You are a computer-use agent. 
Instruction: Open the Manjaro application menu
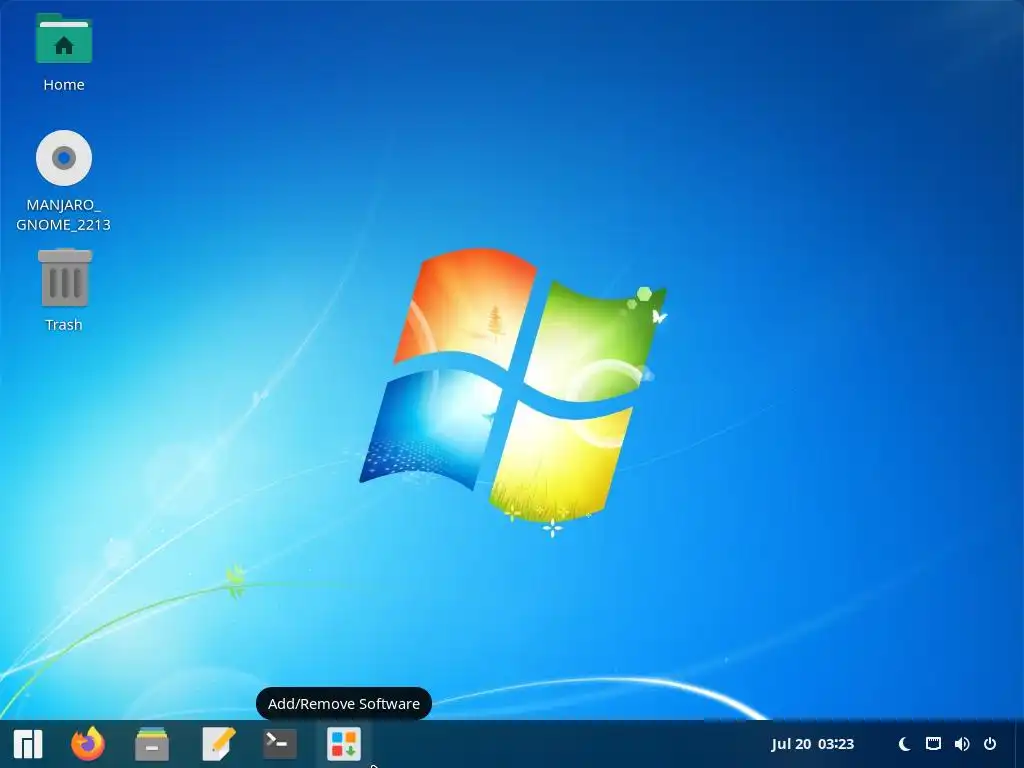(x=28, y=744)
